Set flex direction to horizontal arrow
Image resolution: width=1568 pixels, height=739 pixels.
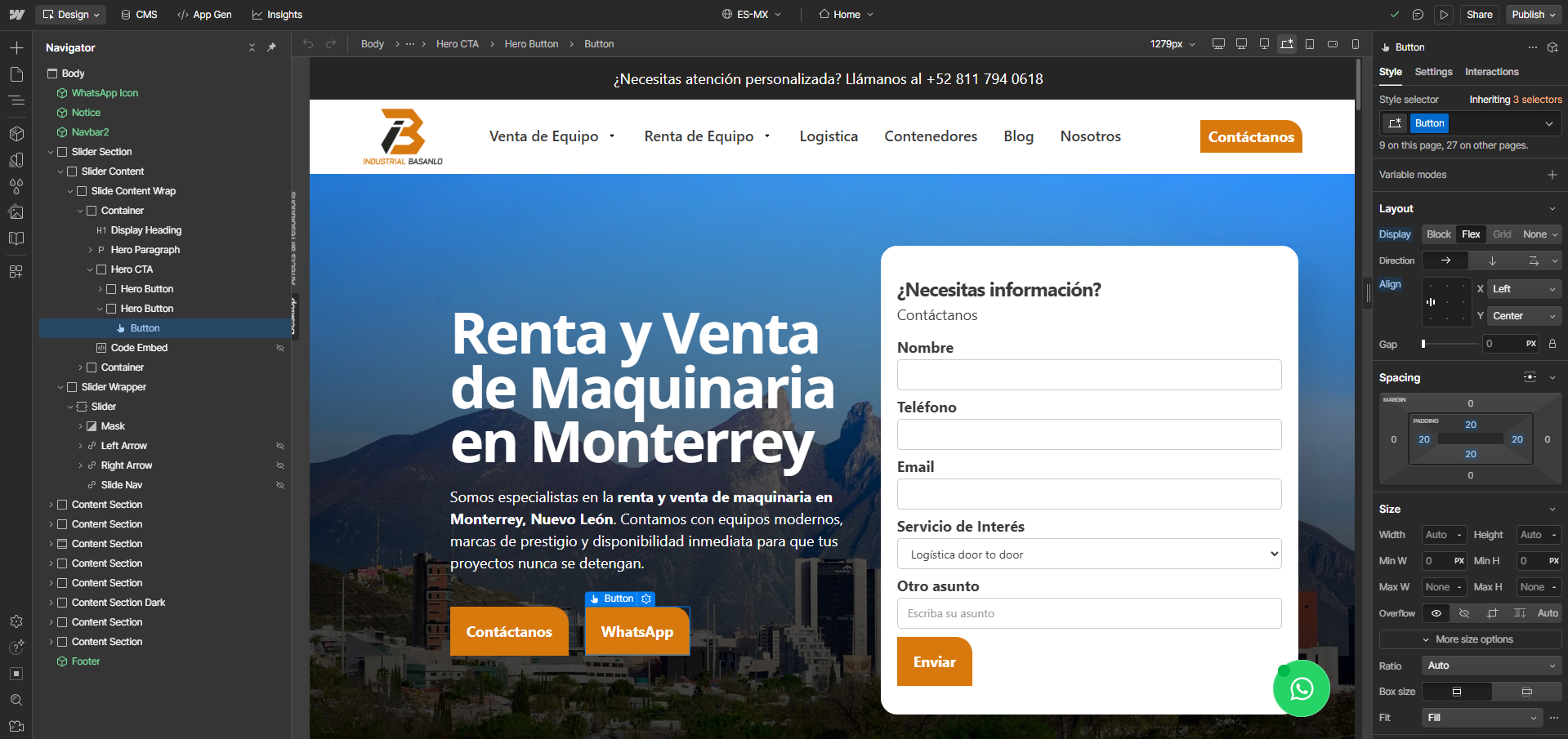pyautogui.click(x=1445, y=260)
